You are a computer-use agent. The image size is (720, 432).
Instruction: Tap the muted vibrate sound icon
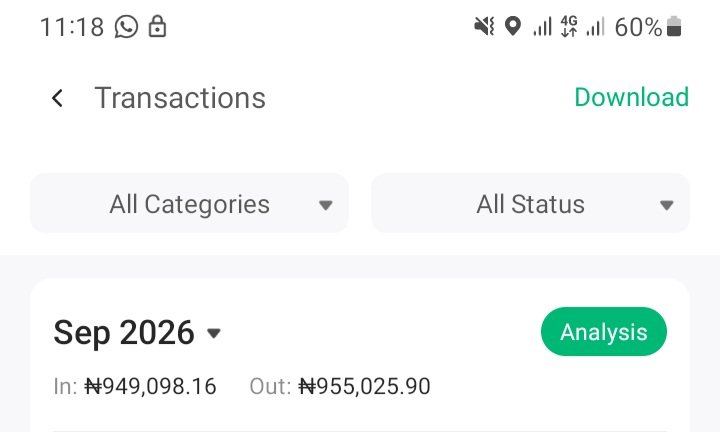click(484, 26)
